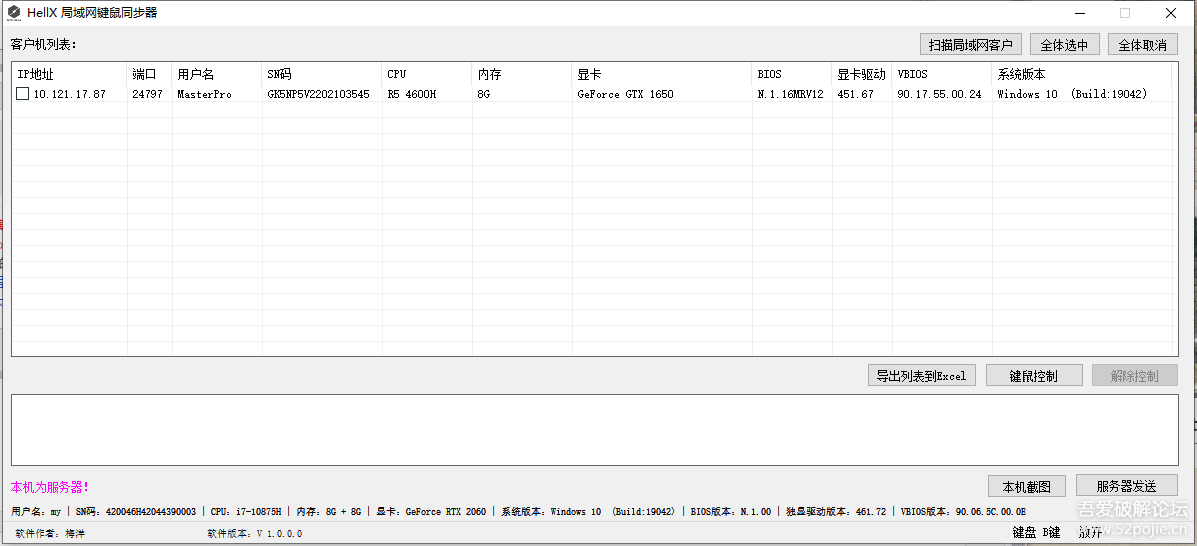The height and width of the screenshot is (546, 1197).
Task: Click status bar CPU: i7-10875H entry
Action: [246, 512]
